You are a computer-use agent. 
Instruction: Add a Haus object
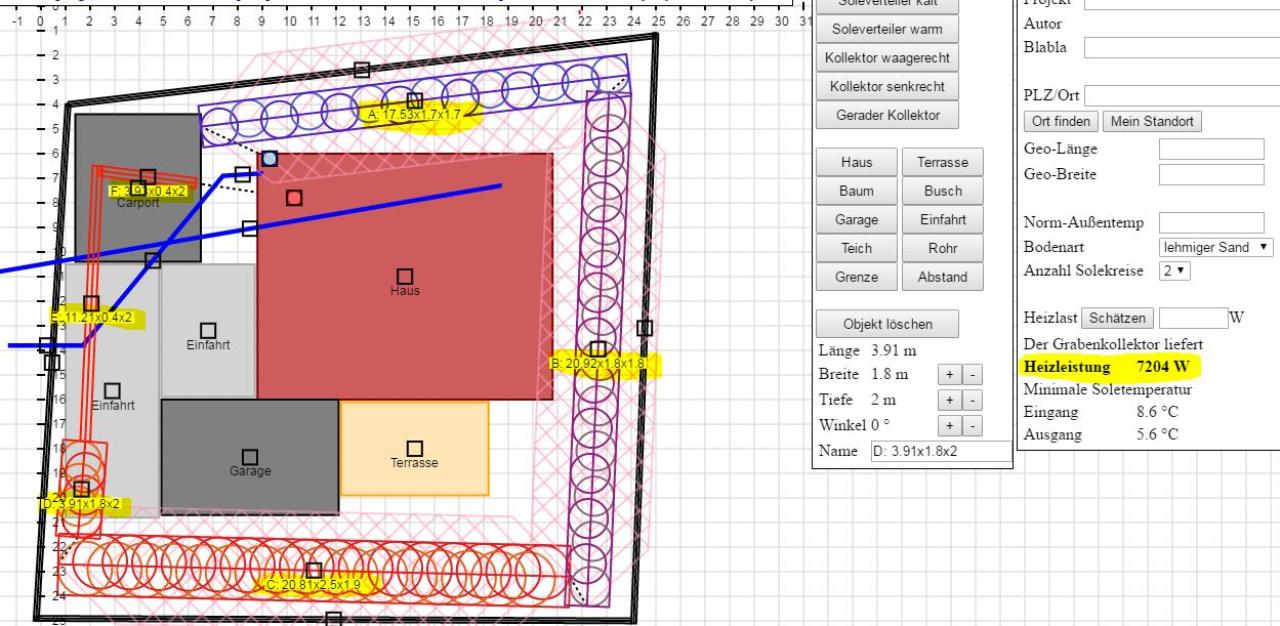click(856, 162)
